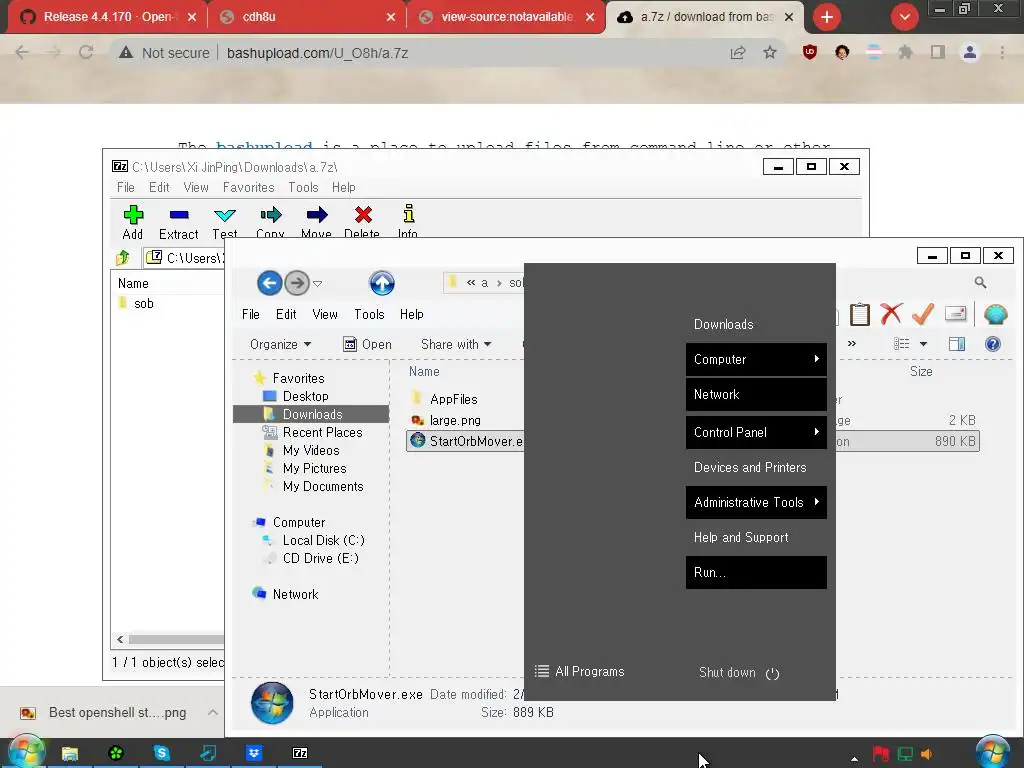Expand the toolbar overflow chevron
Image resolution: width=1024 pixels, height=768 pixels.
[x=852, y=344]
